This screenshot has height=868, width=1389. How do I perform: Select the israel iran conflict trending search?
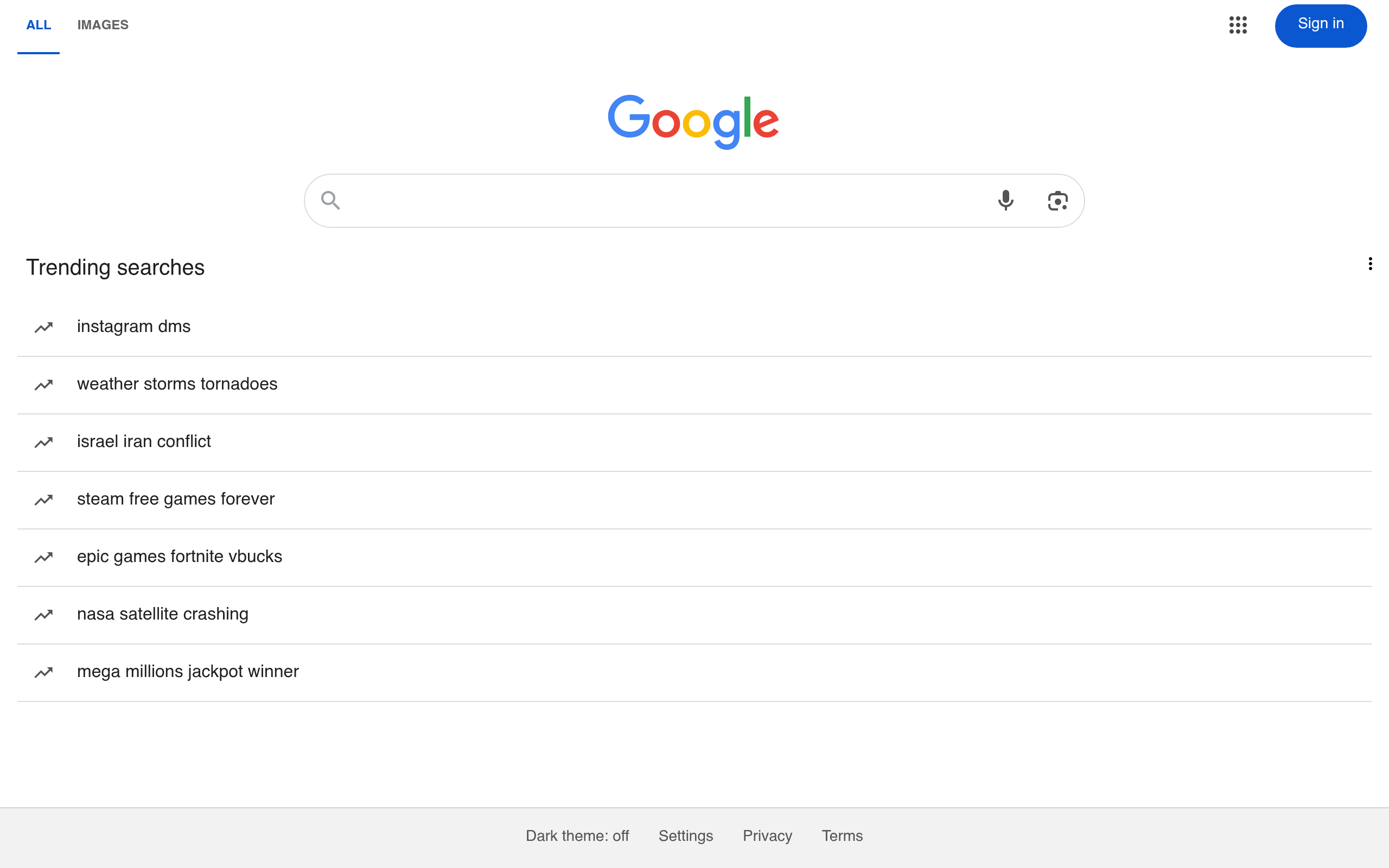pyautogui.click(x=143, y=442)
